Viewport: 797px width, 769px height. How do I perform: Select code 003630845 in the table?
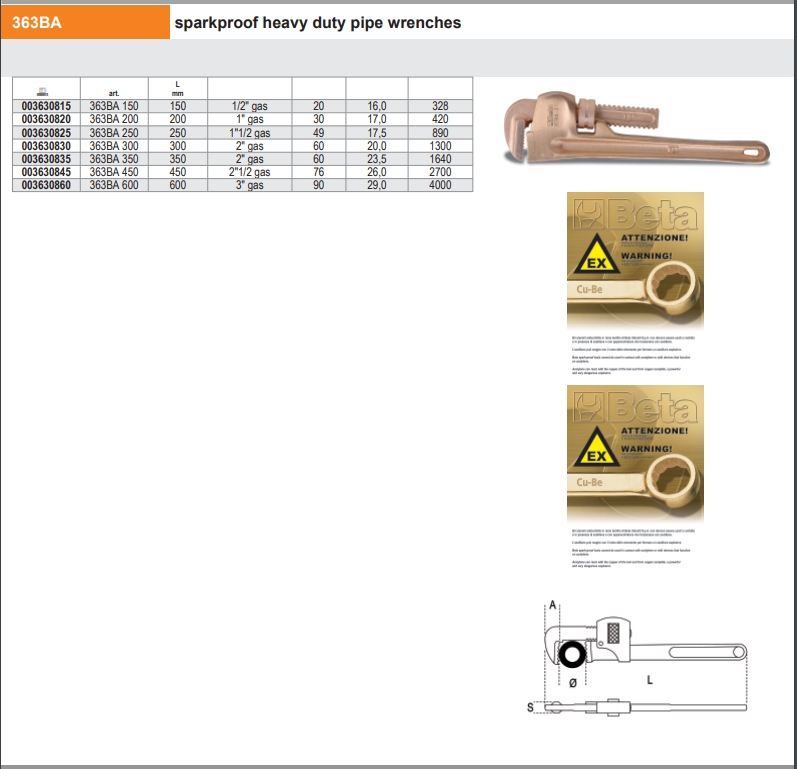pos(46,172)
